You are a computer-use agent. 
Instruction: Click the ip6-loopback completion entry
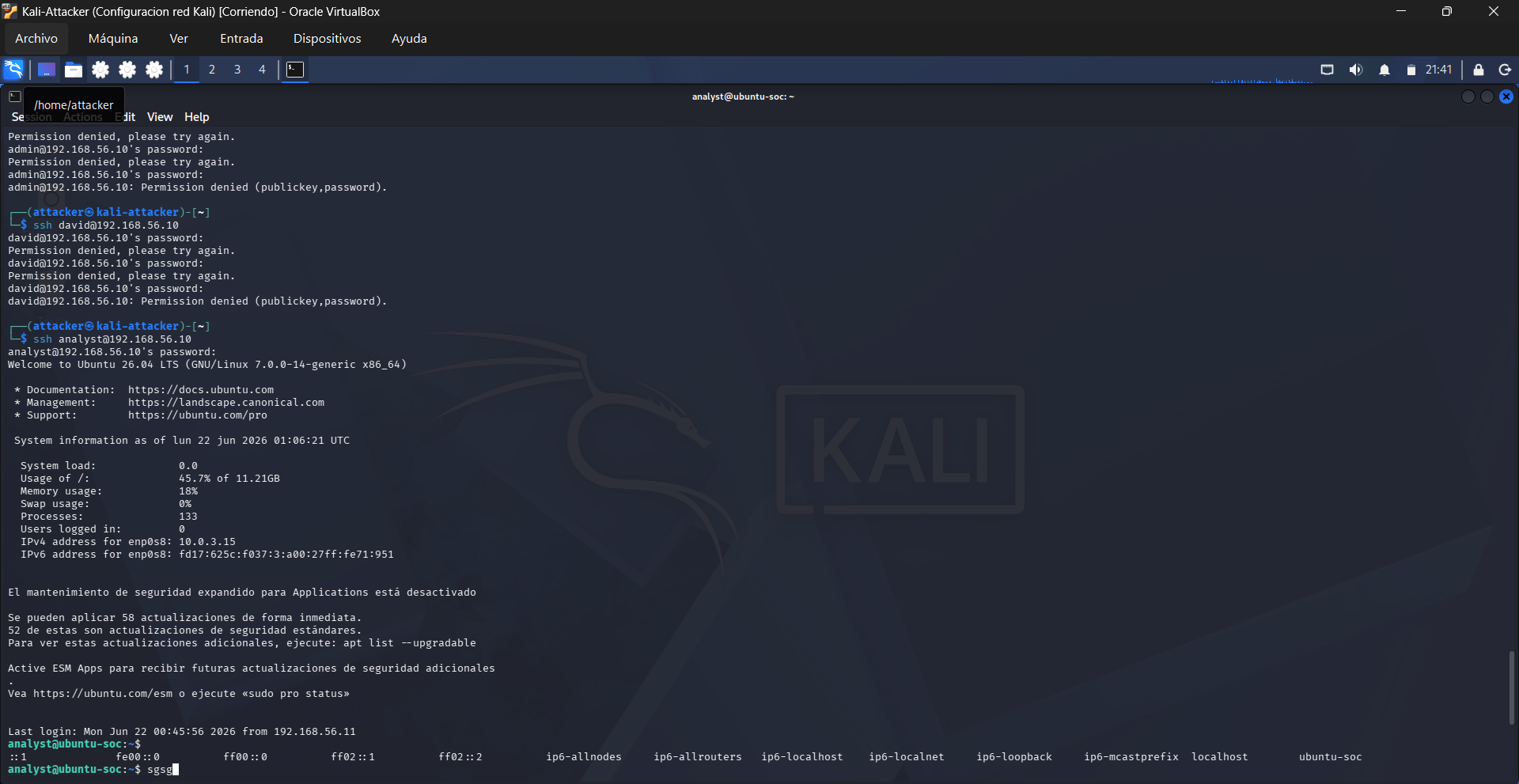click(1014, 757)
